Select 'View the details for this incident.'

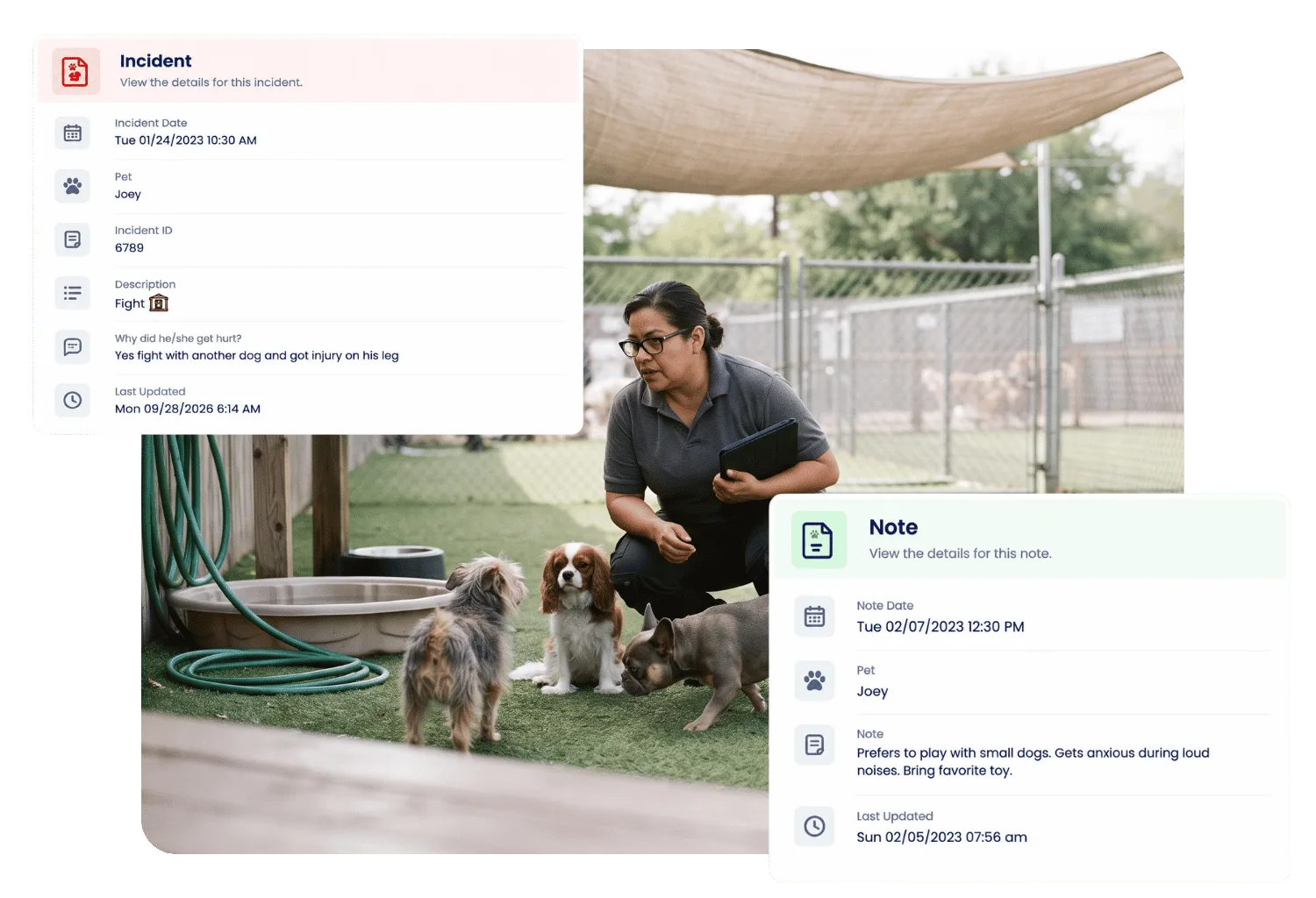[x=211, y=82]
